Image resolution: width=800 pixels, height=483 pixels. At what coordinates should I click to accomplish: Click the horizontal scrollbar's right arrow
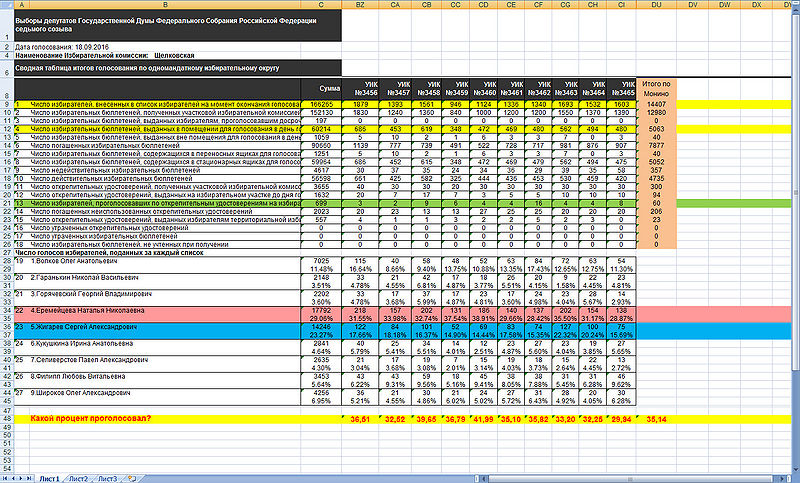(783, 478)
